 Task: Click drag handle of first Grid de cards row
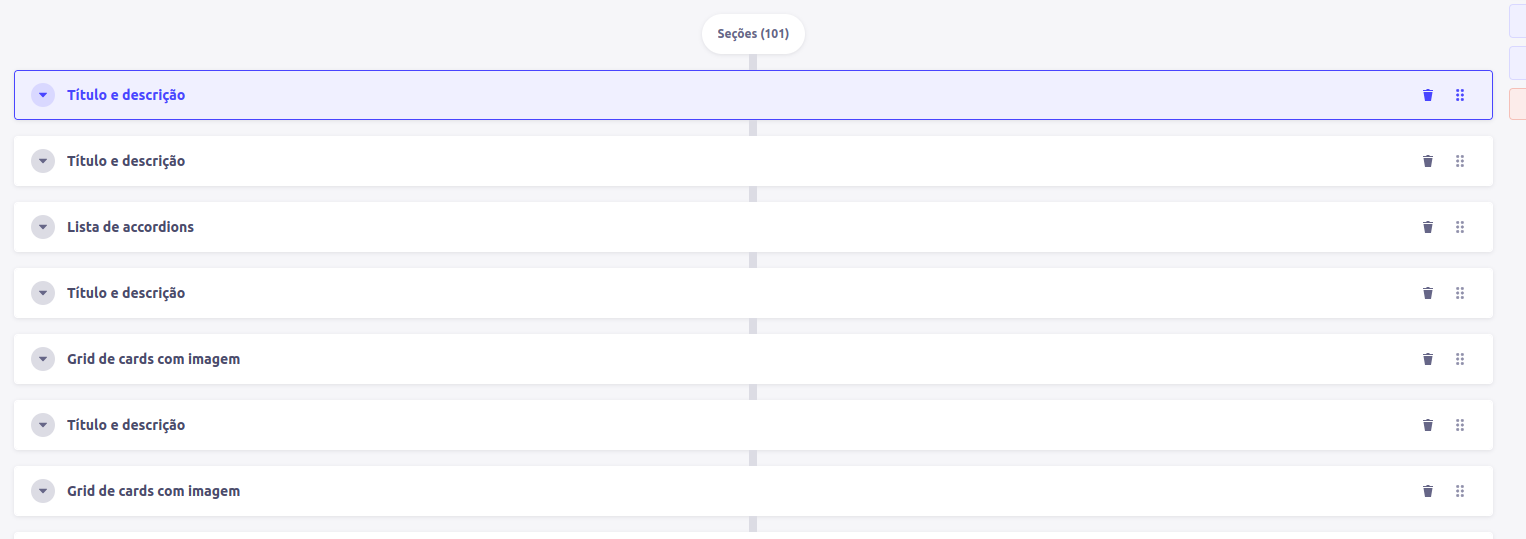(1460, 359)
